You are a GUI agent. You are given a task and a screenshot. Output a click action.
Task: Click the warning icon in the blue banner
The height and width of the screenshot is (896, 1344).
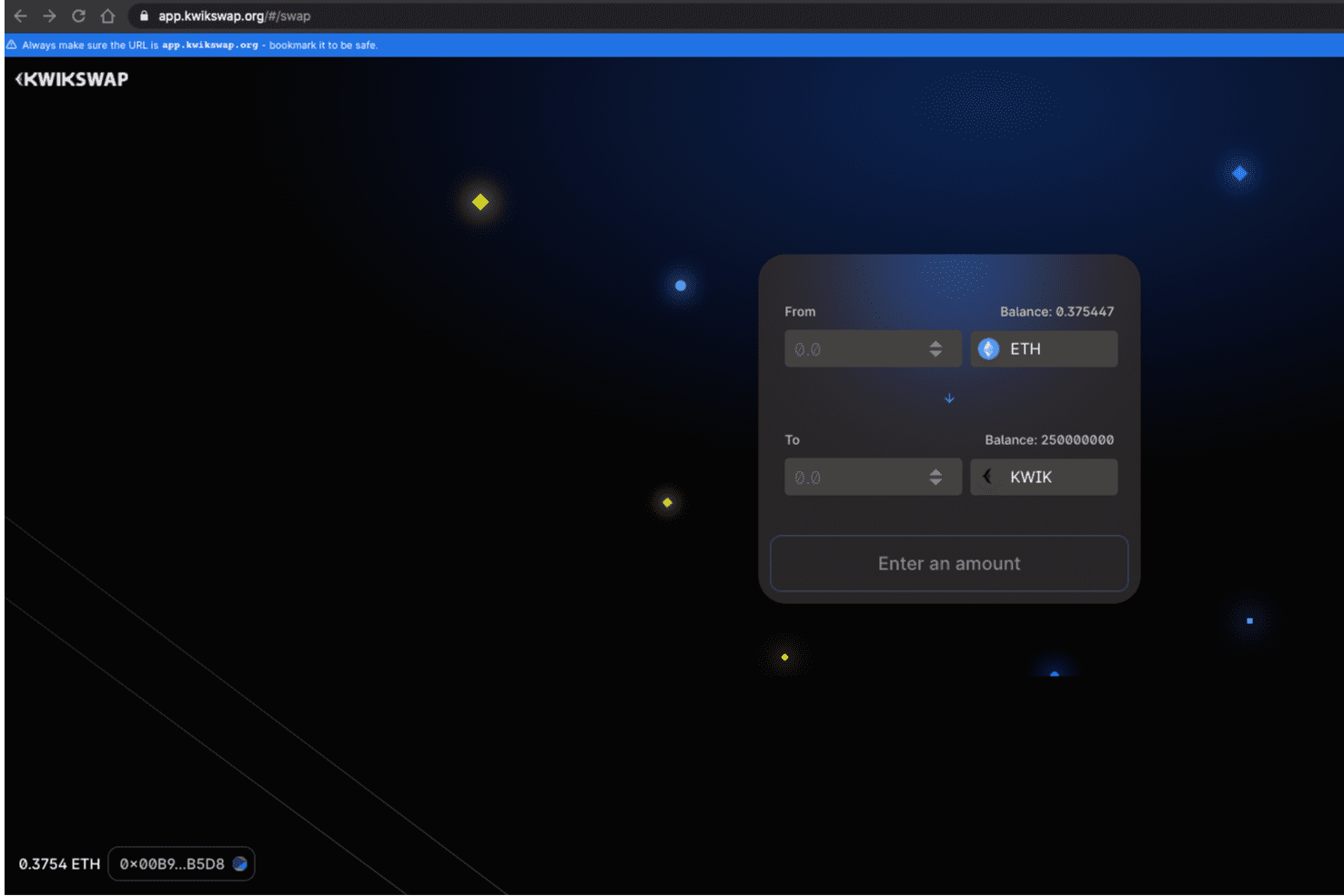(x=12, y=45)
